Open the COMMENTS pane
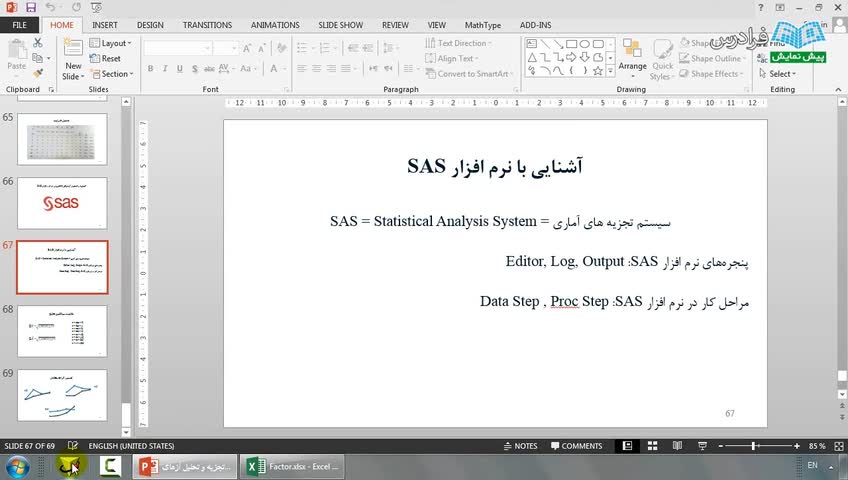848x480 pixels. pos(577,446)
